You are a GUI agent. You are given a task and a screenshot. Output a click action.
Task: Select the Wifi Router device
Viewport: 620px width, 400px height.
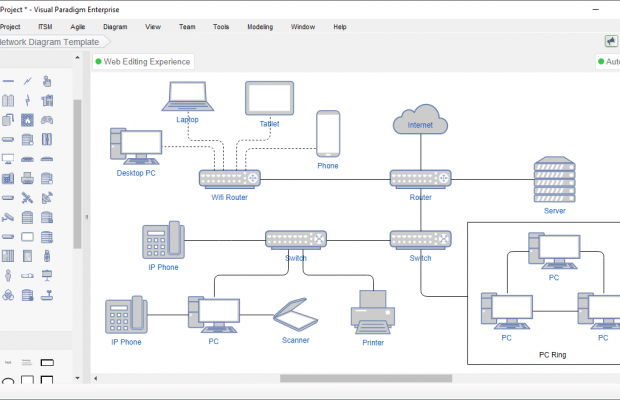pos(229,179)
